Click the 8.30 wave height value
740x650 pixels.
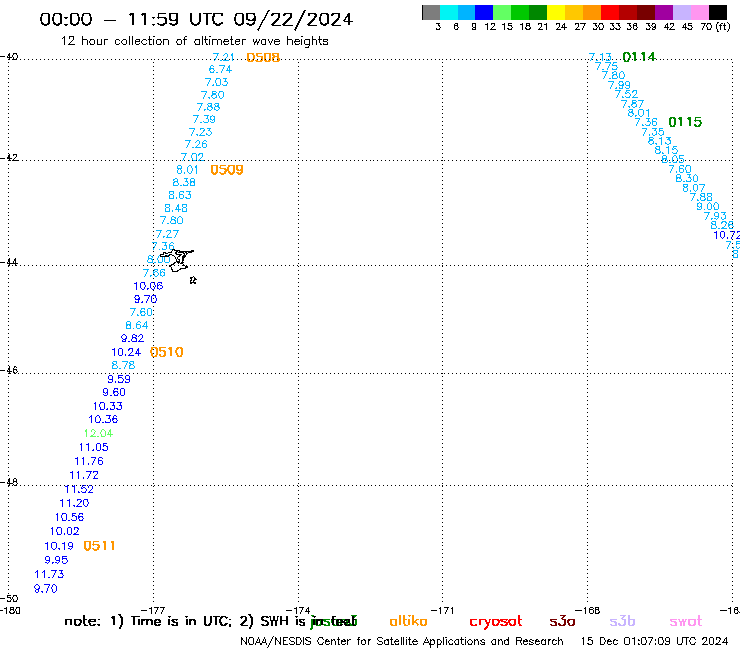click(687, 178)
